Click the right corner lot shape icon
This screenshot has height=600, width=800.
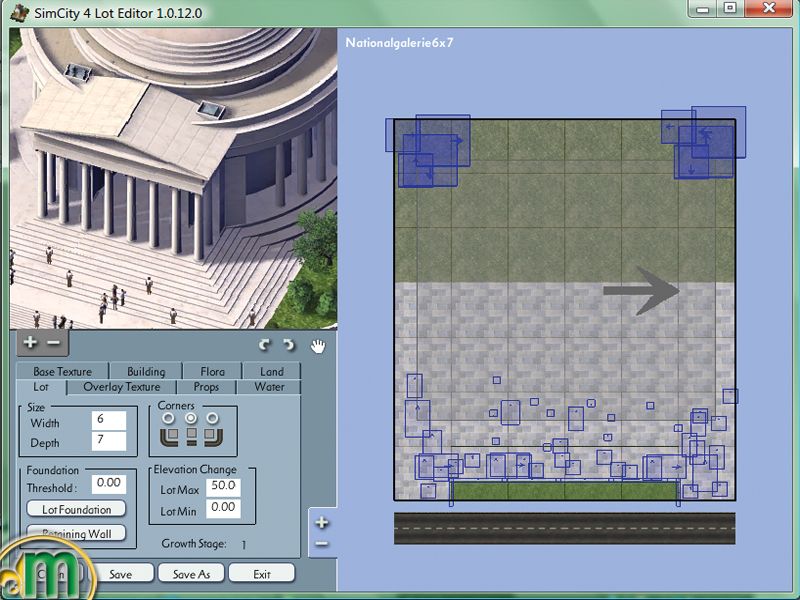(213, 437)
